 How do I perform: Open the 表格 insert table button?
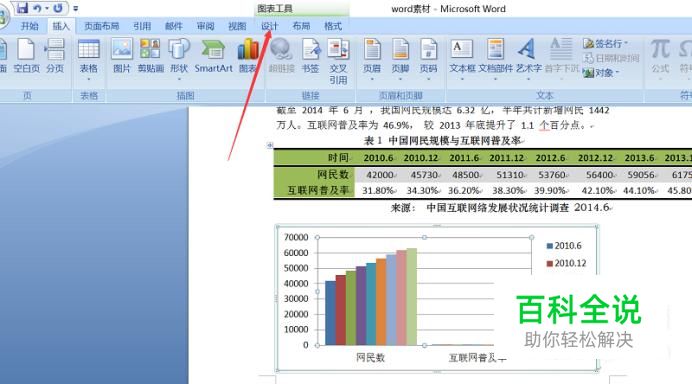[x=89, y=55]
